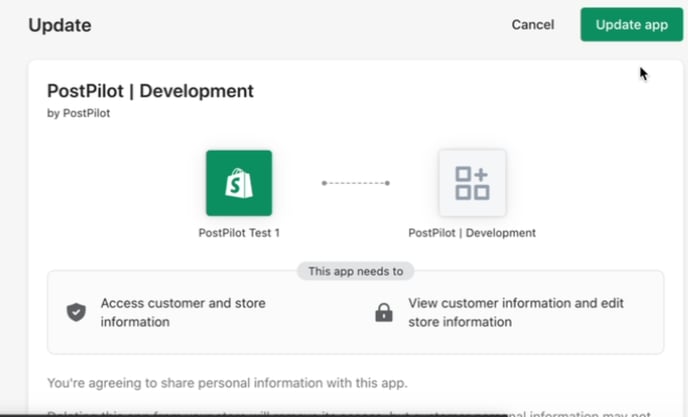This screenshot has height=417, width=688.
Task: Click the 'PostPilot | Development' heading
Action: 150,91
